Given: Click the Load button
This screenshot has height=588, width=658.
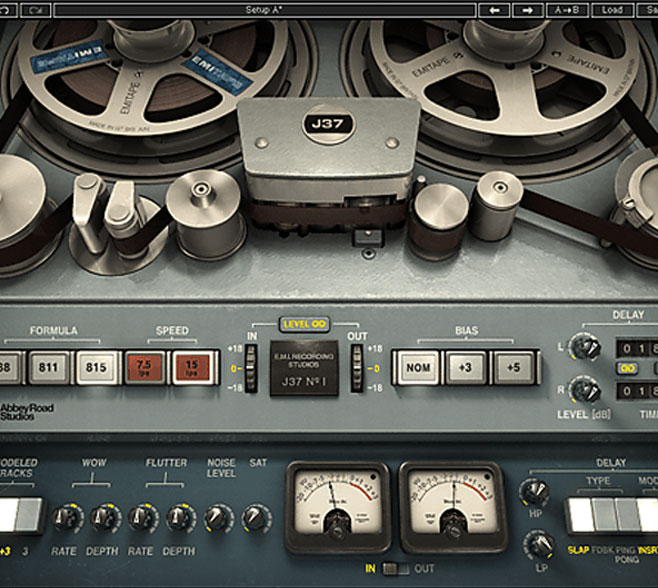Looking at the screenshot, I should [x=612, y=10].
